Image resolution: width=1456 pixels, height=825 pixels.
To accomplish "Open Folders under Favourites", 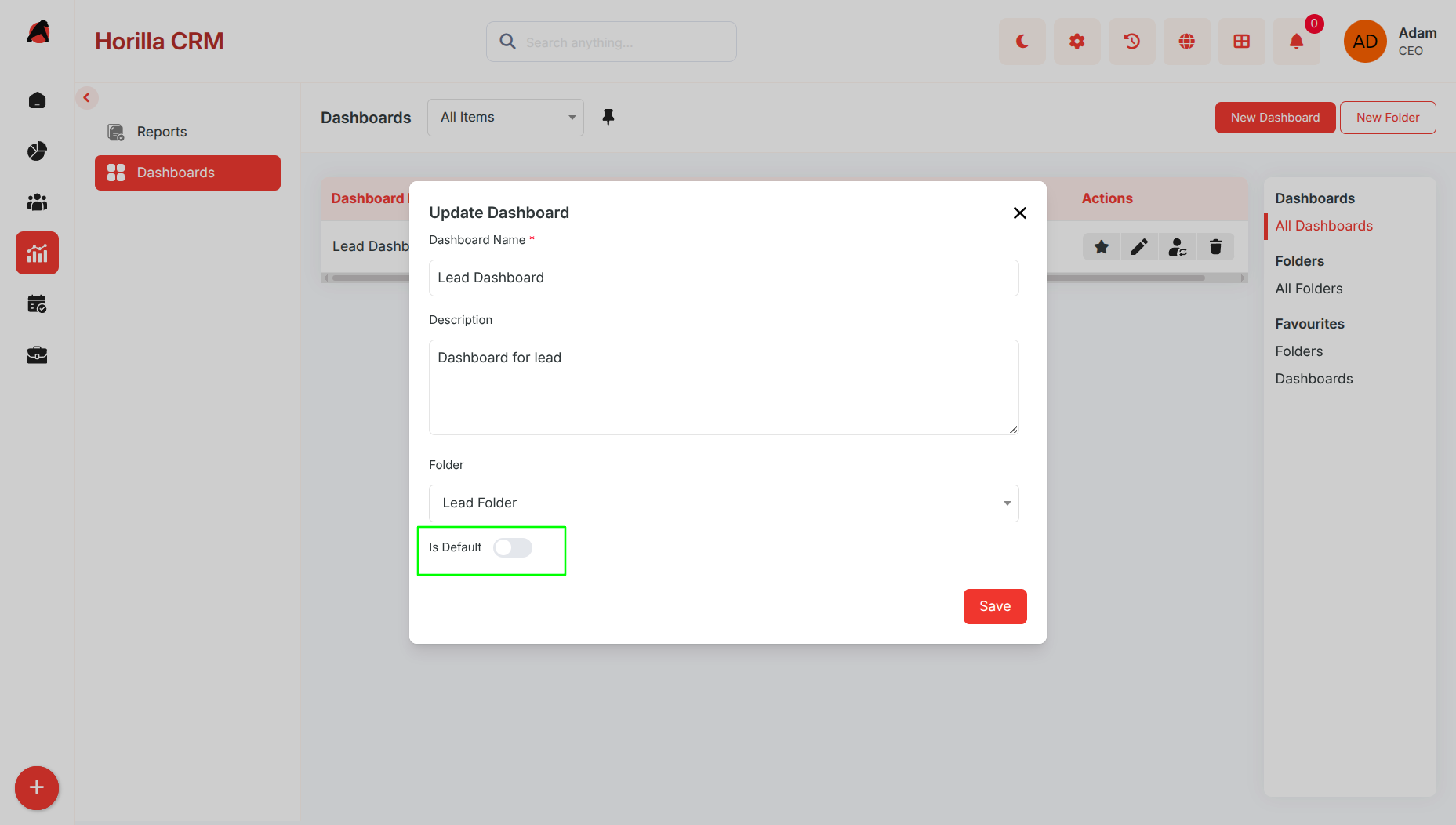I will tap(1298, 351).
